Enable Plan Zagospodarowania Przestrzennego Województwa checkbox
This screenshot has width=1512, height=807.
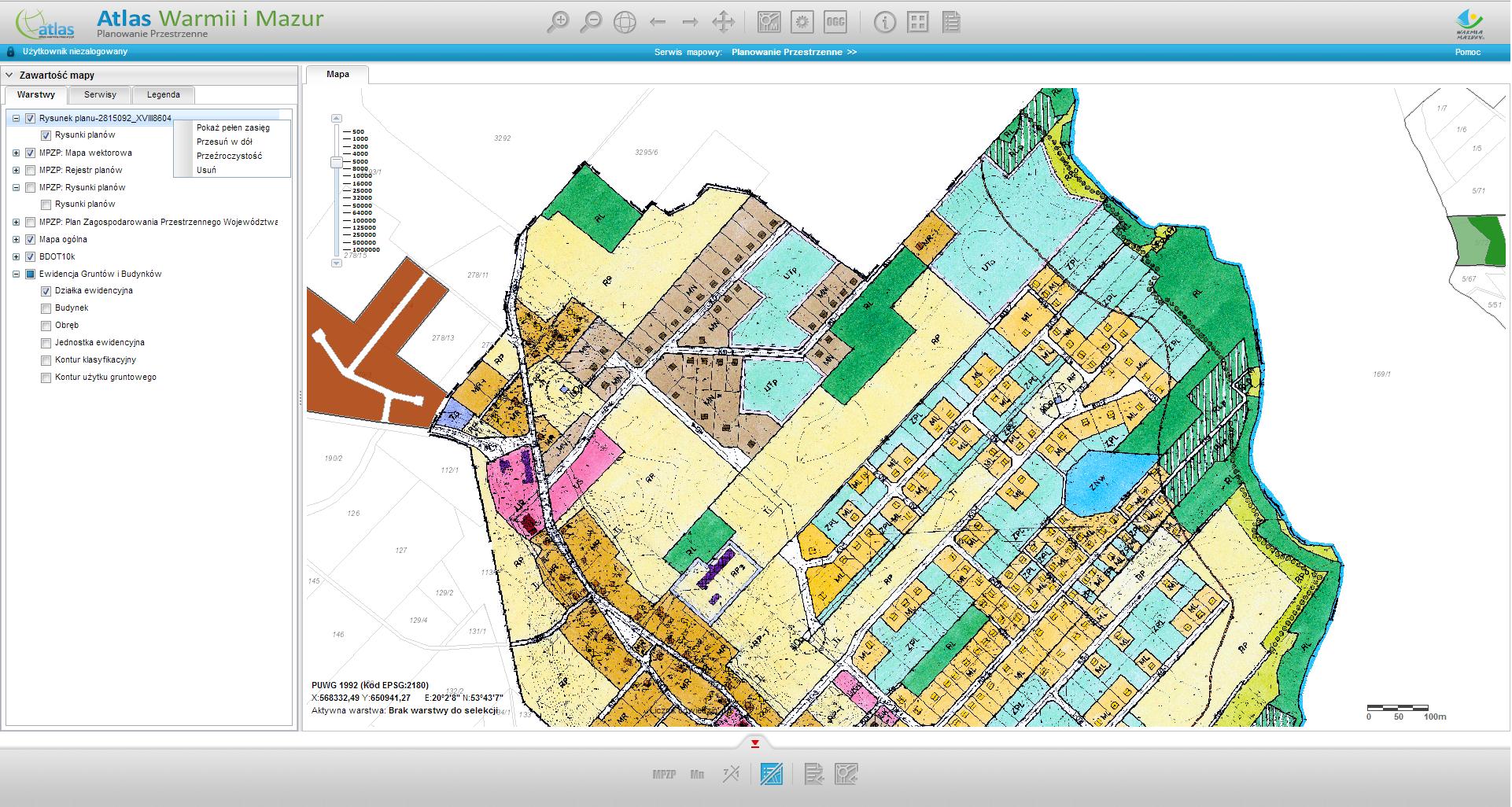[x=31, y=222]
